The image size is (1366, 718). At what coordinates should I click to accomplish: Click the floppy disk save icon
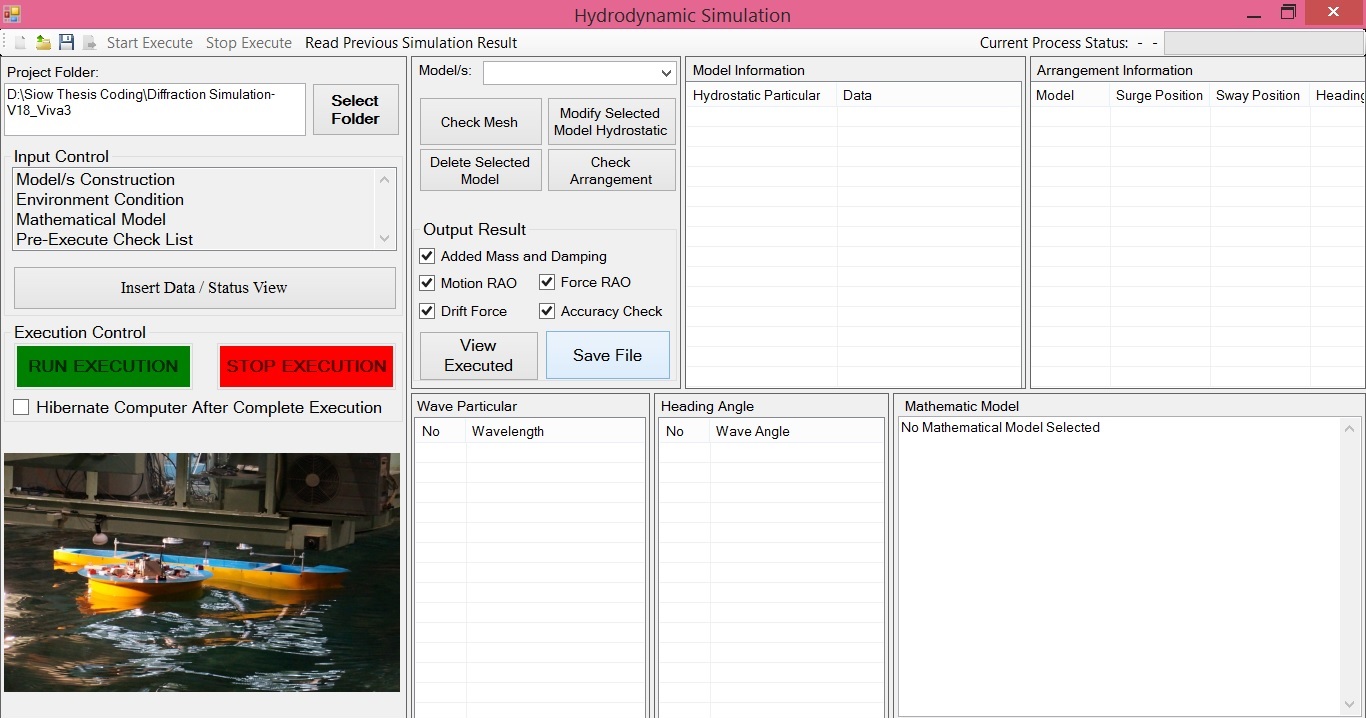tap(66, 43)
